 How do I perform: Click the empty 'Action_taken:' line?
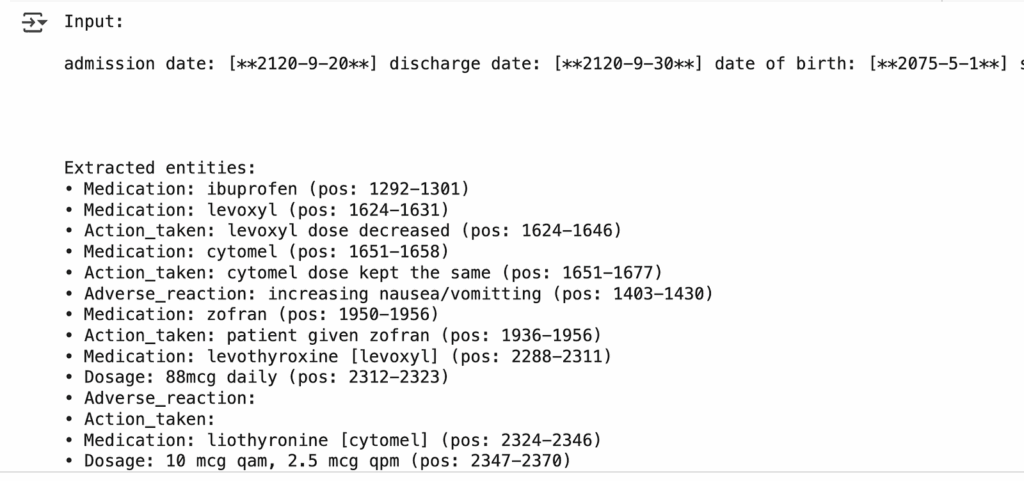[x=150, y=419]
